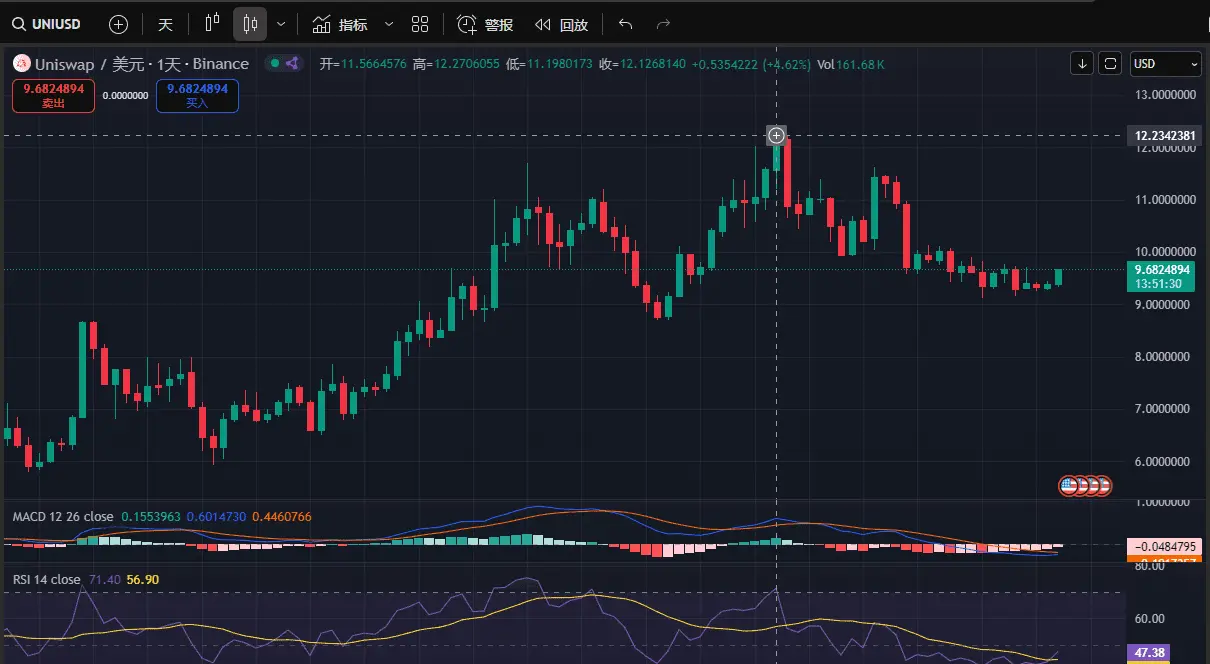Click down arrow button near currency selector

(1081, 64)
